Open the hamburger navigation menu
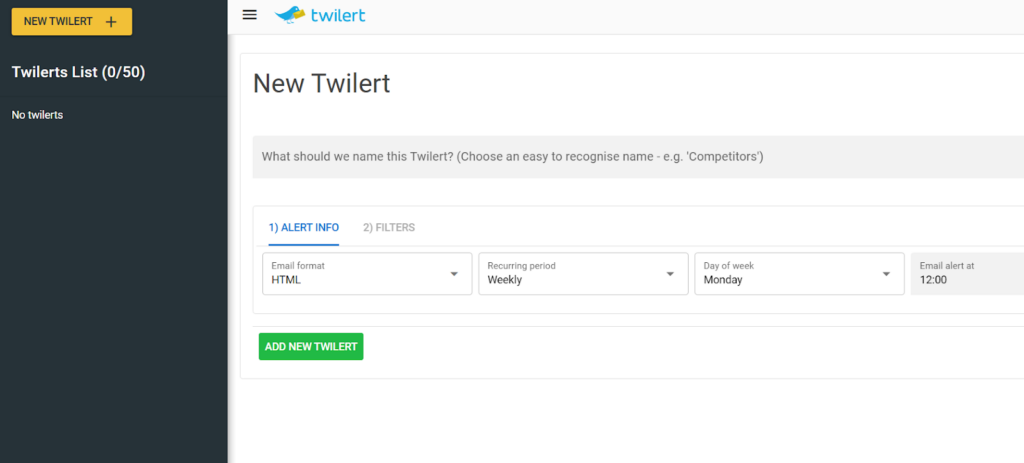1024x463 pixels. coord(250,14)
